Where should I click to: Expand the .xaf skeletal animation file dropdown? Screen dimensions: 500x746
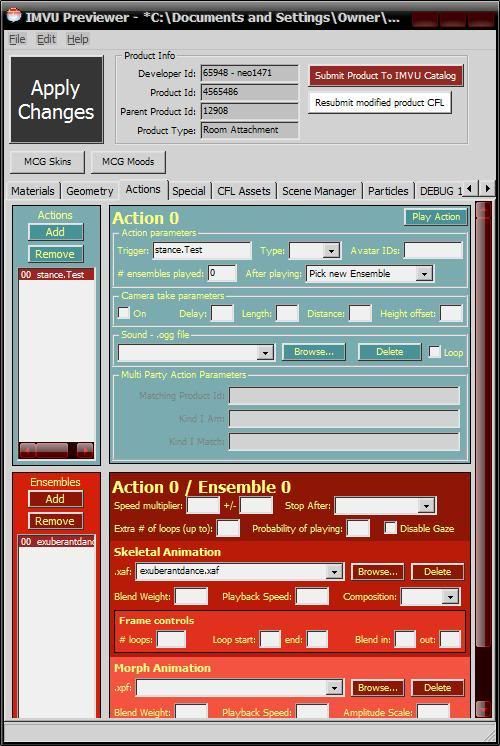click(240, 571)
